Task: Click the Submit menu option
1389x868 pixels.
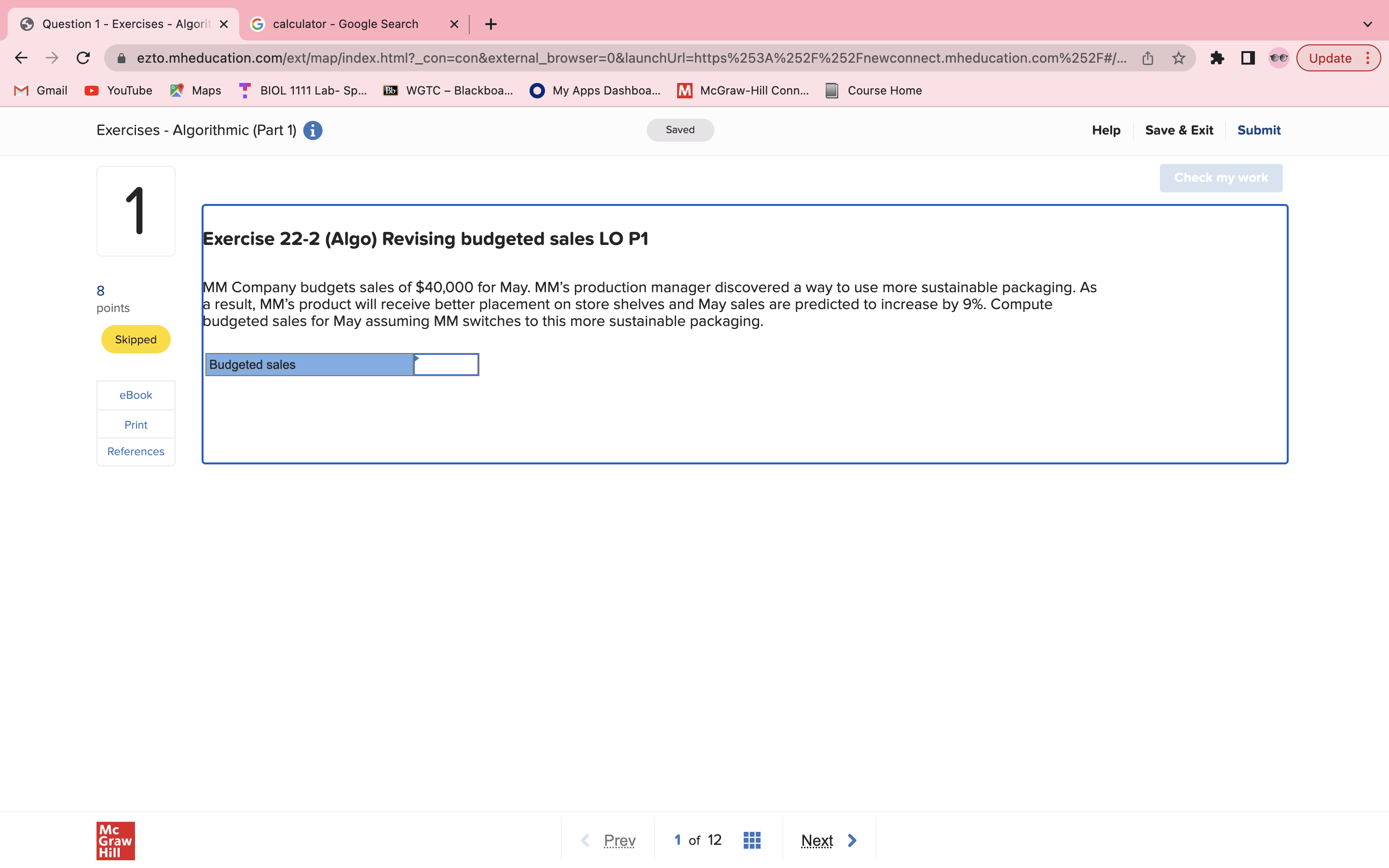Action: coord(1258,130)
